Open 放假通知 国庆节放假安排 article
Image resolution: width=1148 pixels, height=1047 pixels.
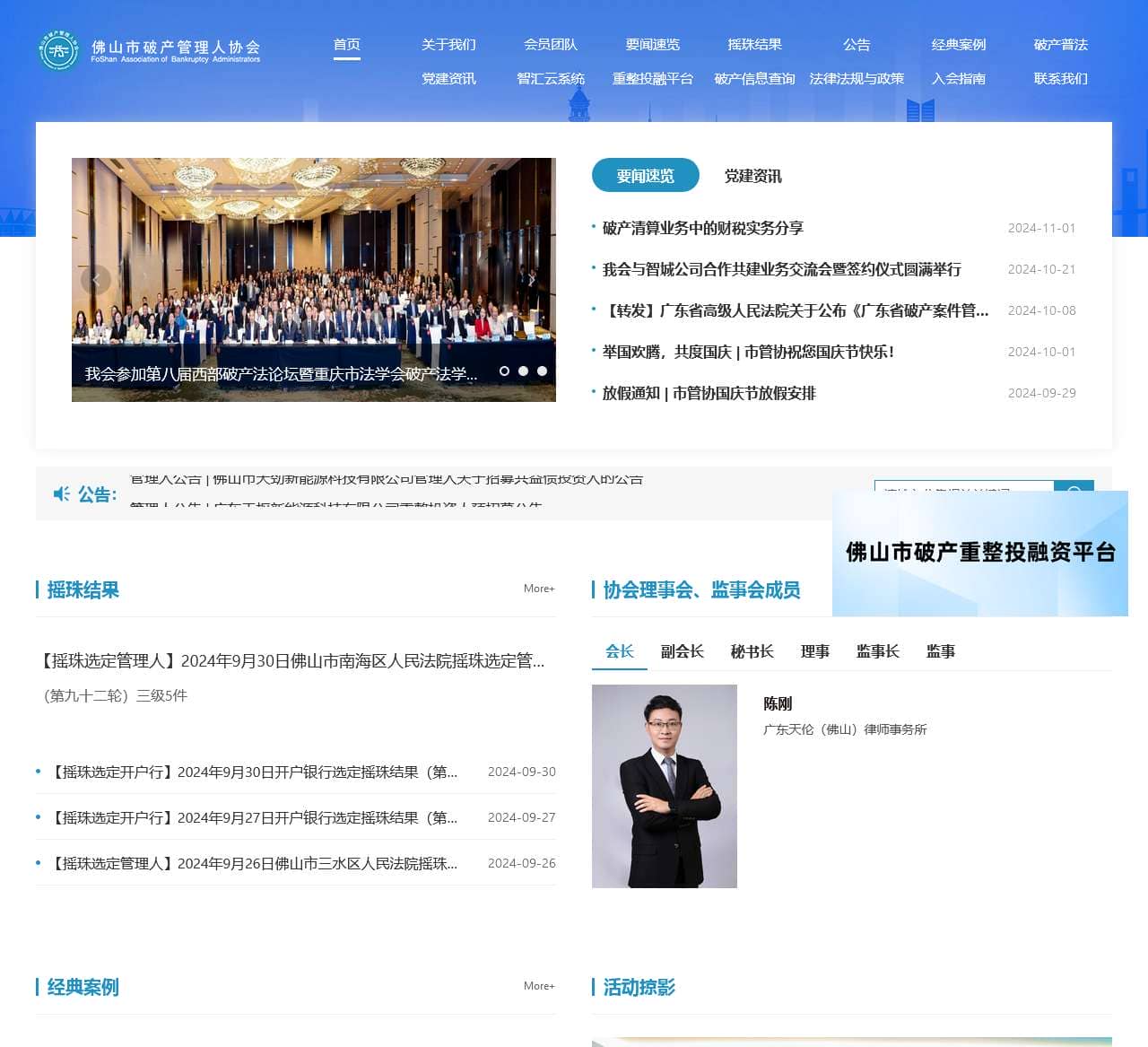[x=709, y=393]
